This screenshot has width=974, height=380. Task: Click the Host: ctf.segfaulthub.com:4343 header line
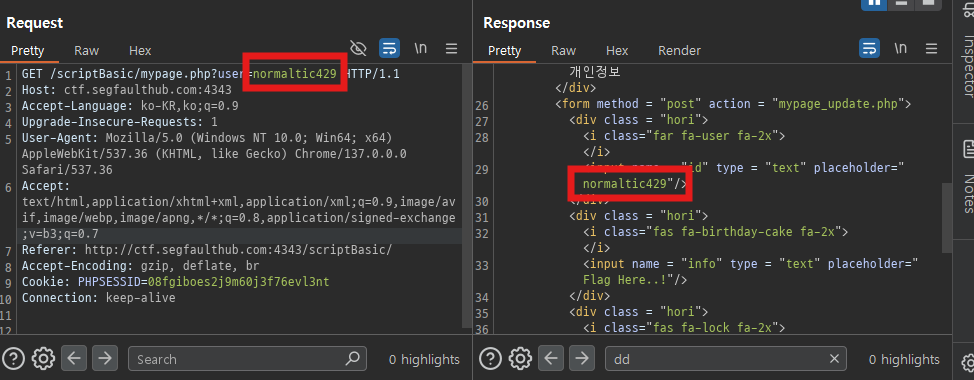click(127, 90)
